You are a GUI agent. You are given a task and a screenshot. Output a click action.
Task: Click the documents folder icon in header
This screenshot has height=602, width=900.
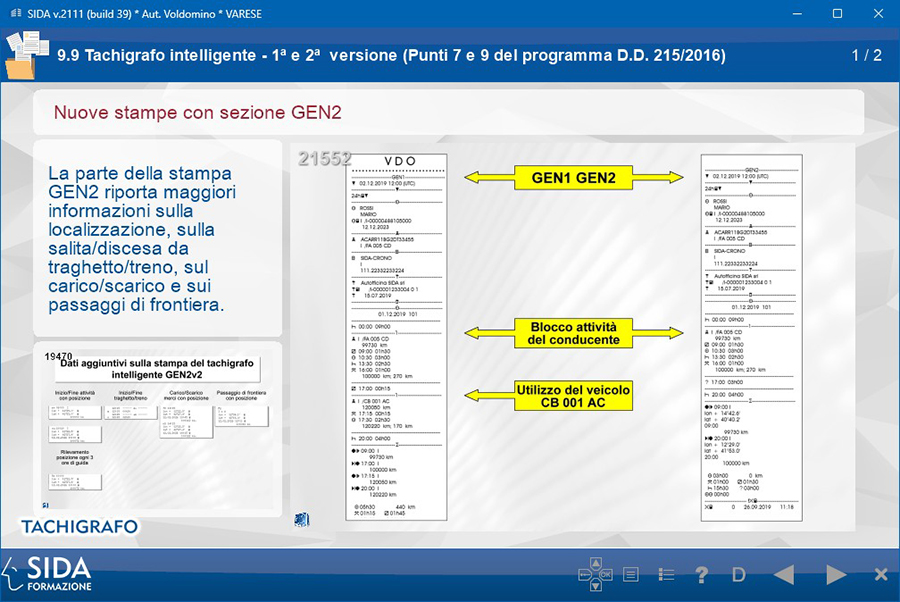point(25,56)
